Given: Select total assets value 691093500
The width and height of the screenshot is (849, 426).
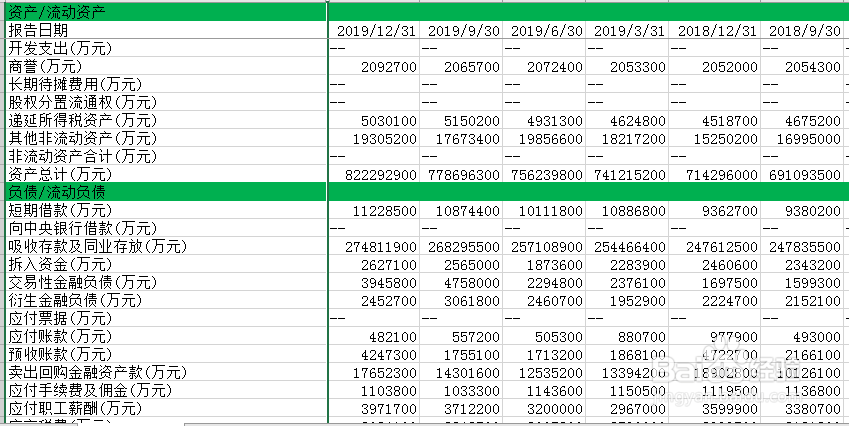Looking at the screenshot, I should coord(801,174).
